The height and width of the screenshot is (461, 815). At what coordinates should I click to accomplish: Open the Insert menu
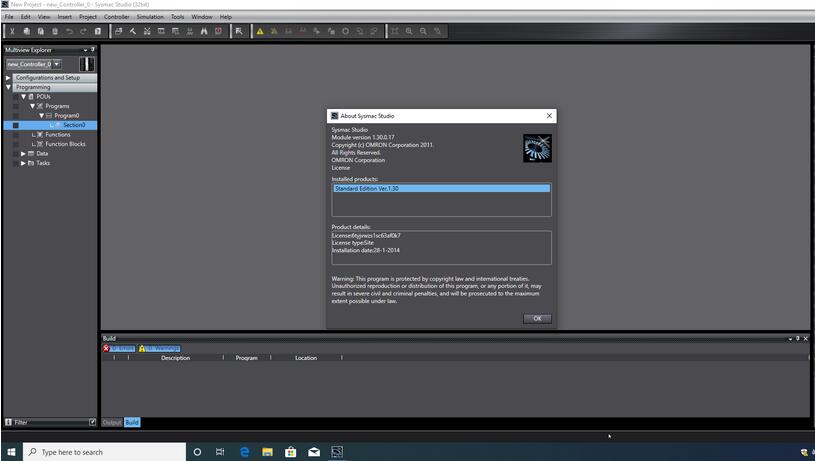64,17
